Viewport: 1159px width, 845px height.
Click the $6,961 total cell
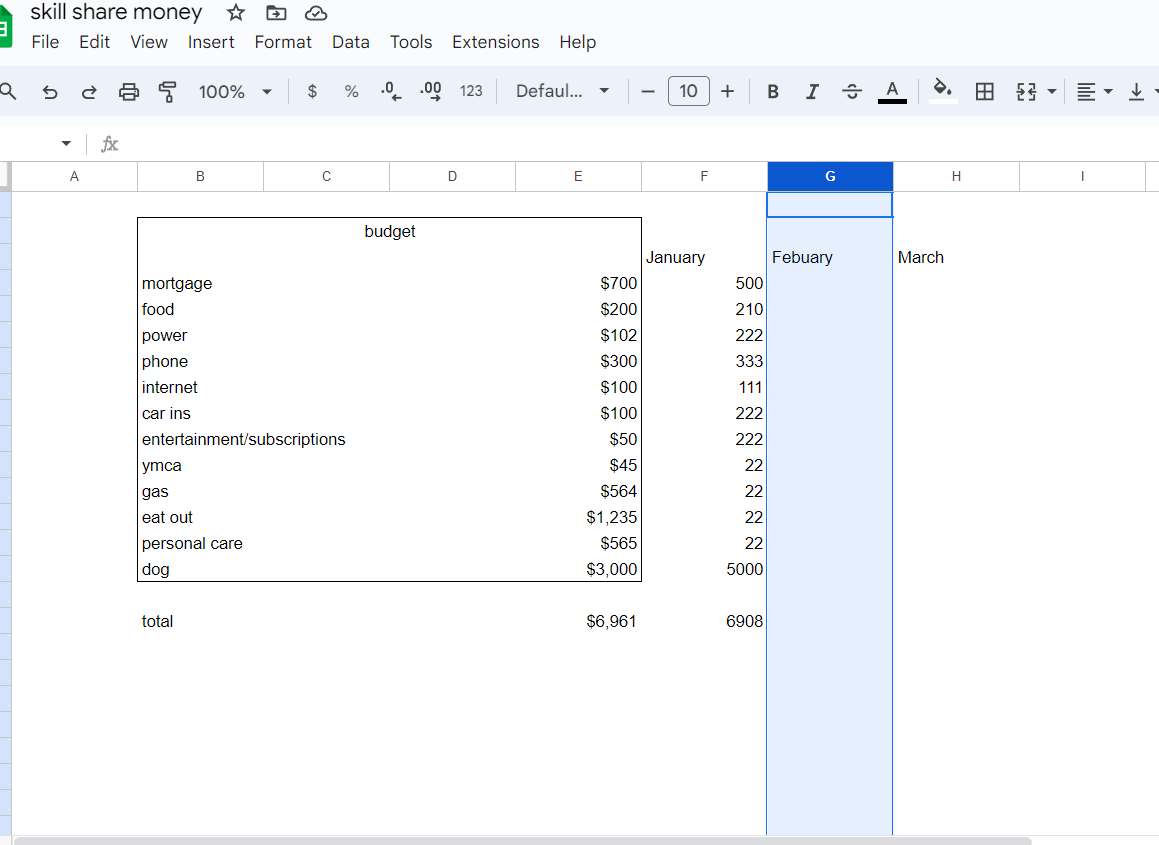(578, 621)
